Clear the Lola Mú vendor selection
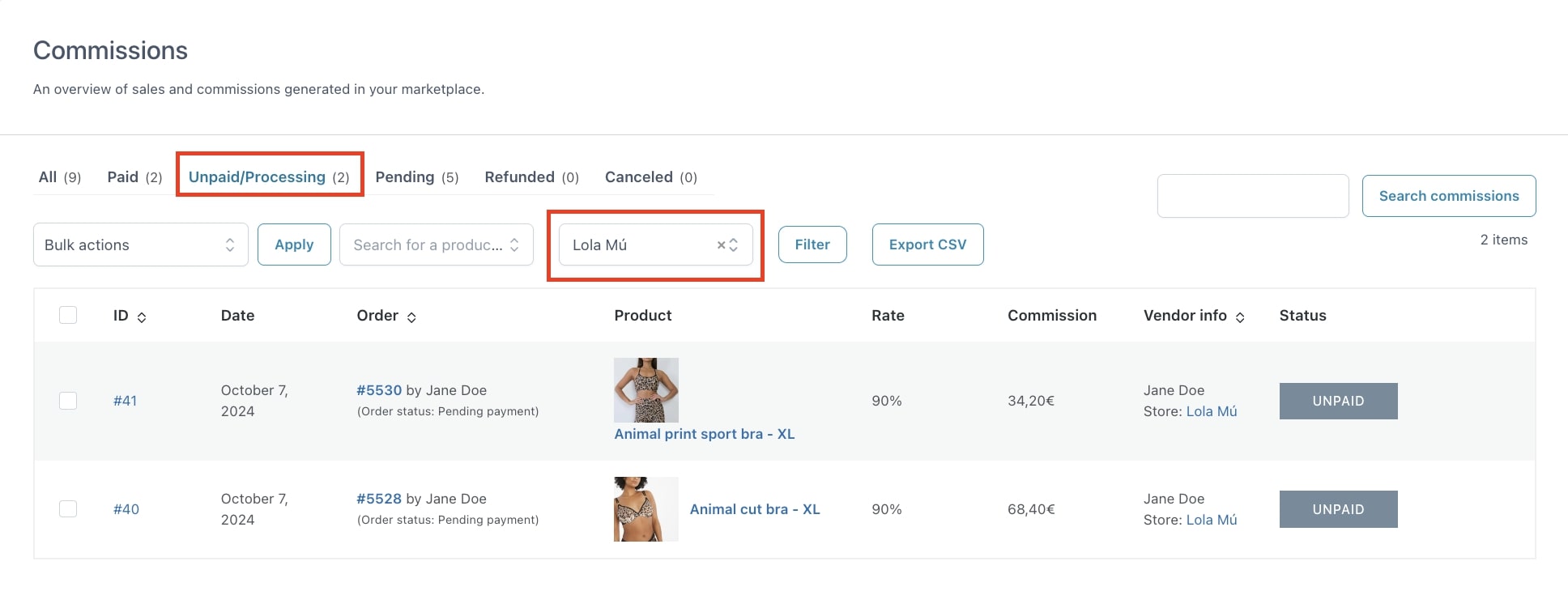The height and width of the screenshot is (591, 1568). pyautogui.click(x=721, y=244)
